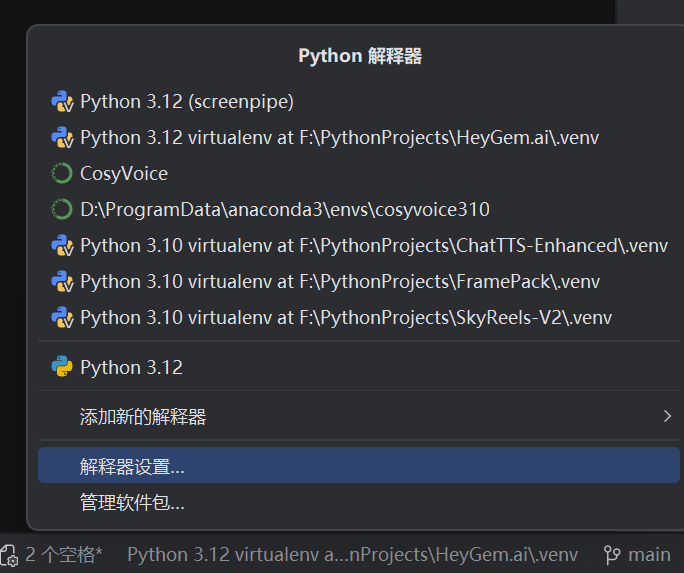Pick the cosyvoice310 anaconda environment

click(x=359, y=210)
